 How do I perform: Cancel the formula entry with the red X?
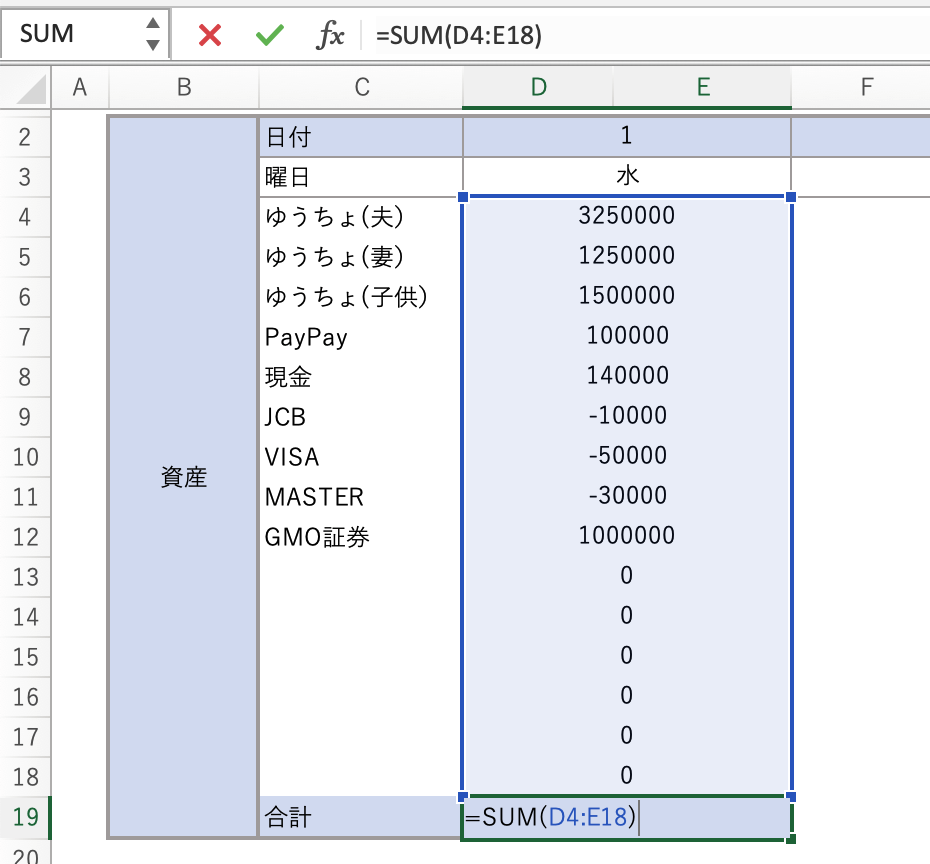pos(210,35)
